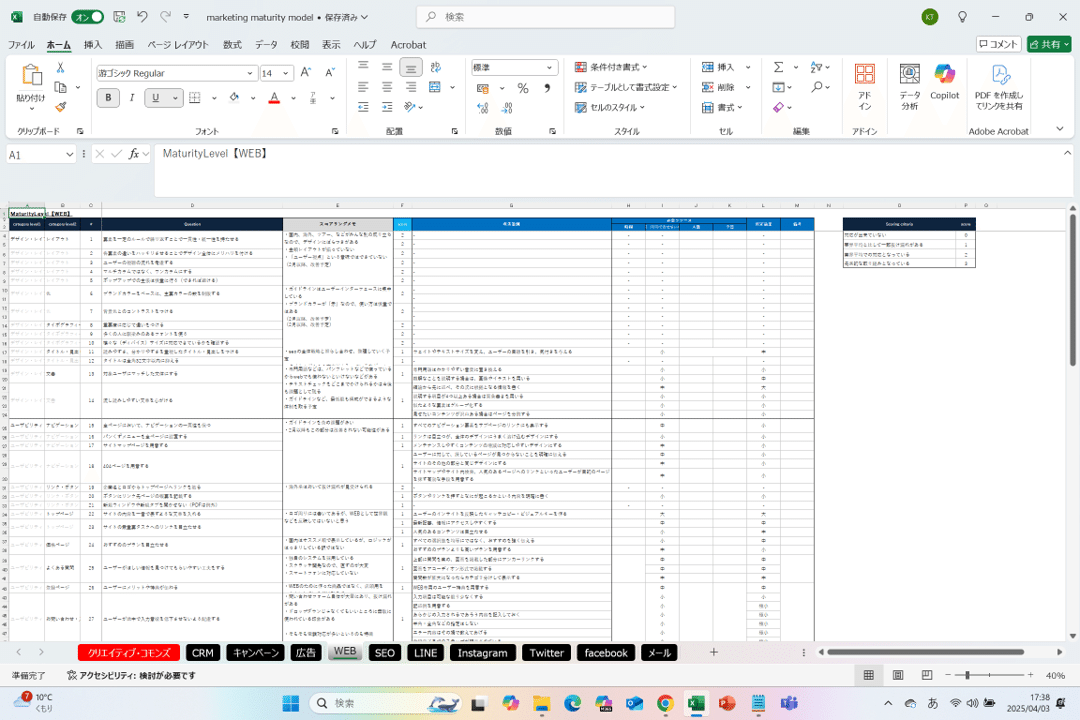The image size is (1080, 720).
Task: Click the Find and Select magnifier icon
Action: [x=816, y=87]
